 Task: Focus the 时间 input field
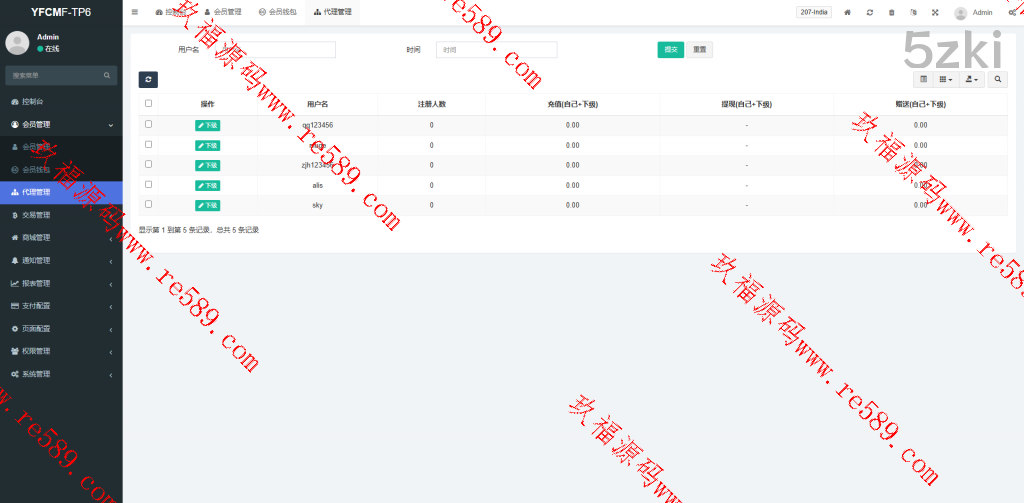point(496,50)
